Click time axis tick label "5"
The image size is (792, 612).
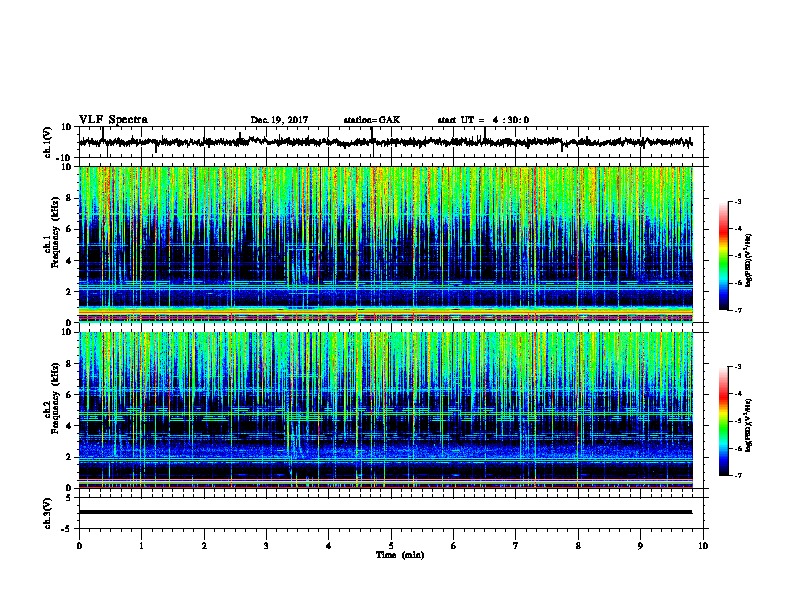[391, 545]
